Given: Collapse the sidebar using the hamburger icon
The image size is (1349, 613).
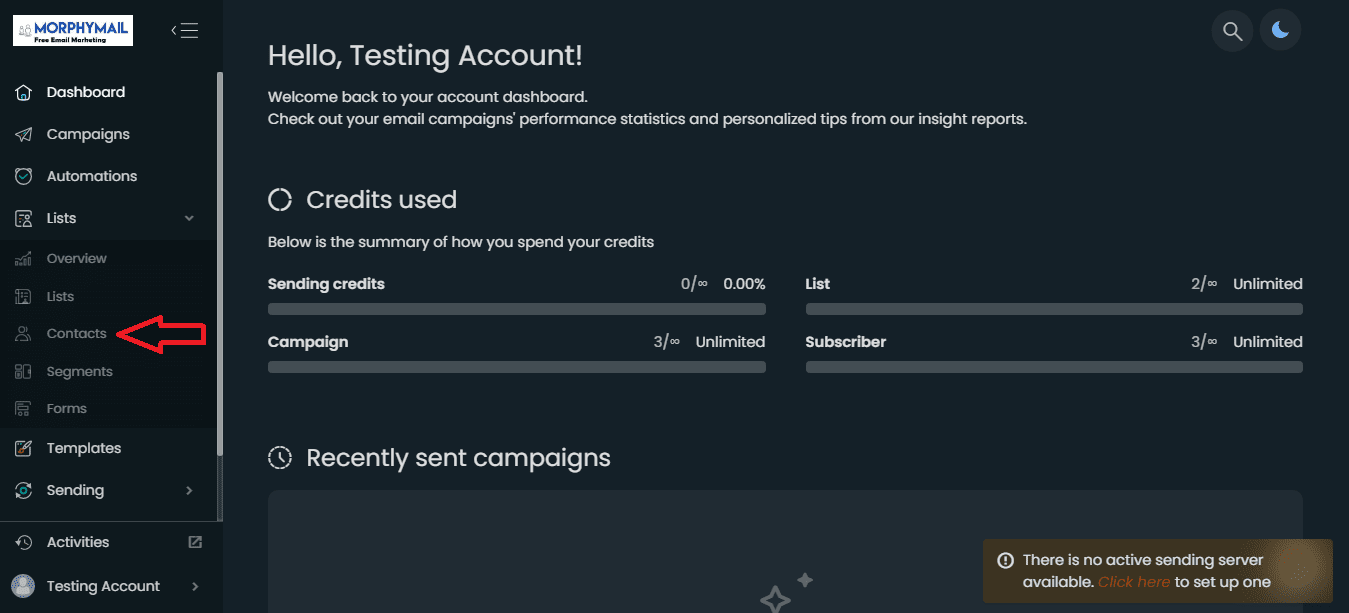Looking at the screenshot, I should pos(185,30).
